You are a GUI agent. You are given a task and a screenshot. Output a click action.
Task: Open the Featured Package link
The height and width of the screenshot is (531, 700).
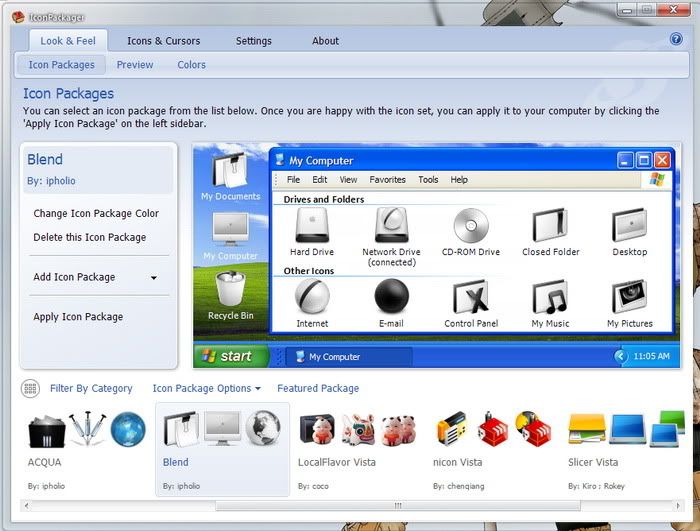coord(318,389)
